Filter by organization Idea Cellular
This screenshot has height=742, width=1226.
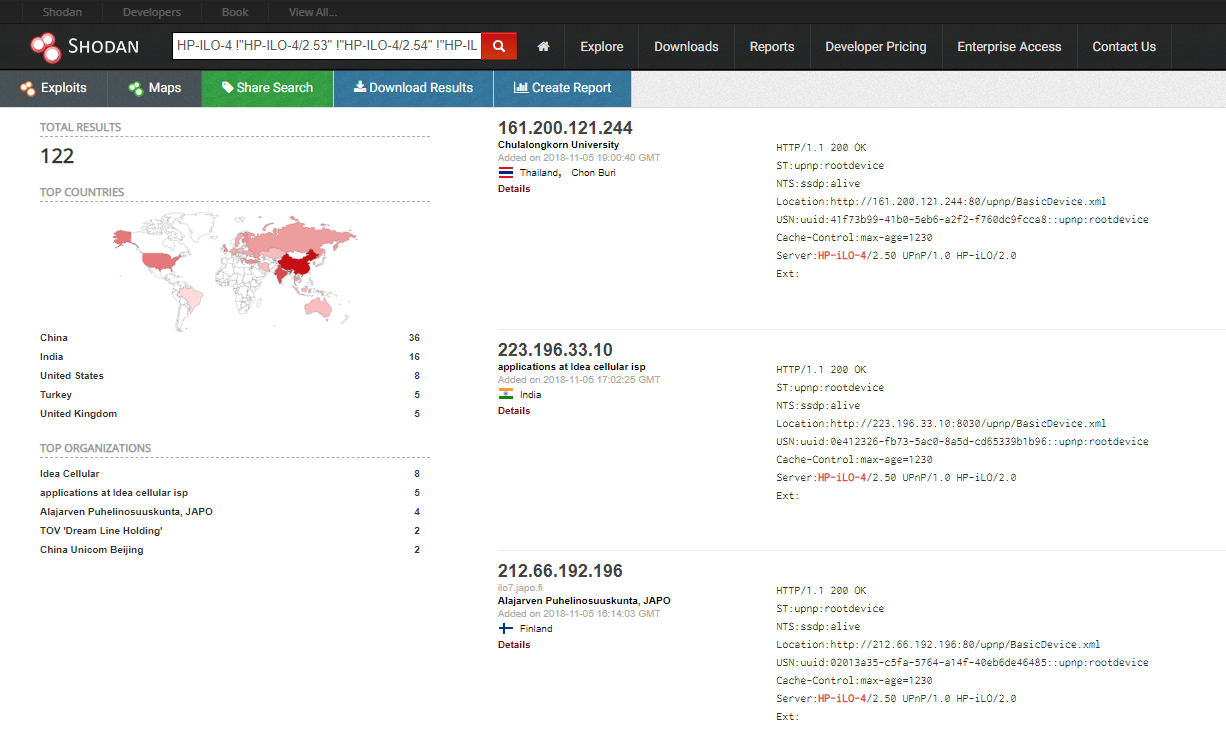click(70, 474)
